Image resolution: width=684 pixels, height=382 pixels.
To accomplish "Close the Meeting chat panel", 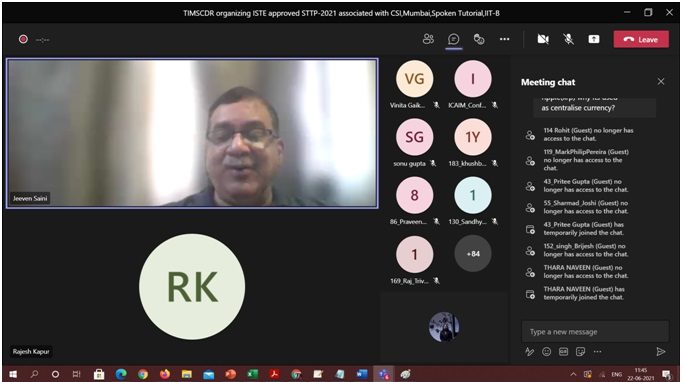I will 661,82.
